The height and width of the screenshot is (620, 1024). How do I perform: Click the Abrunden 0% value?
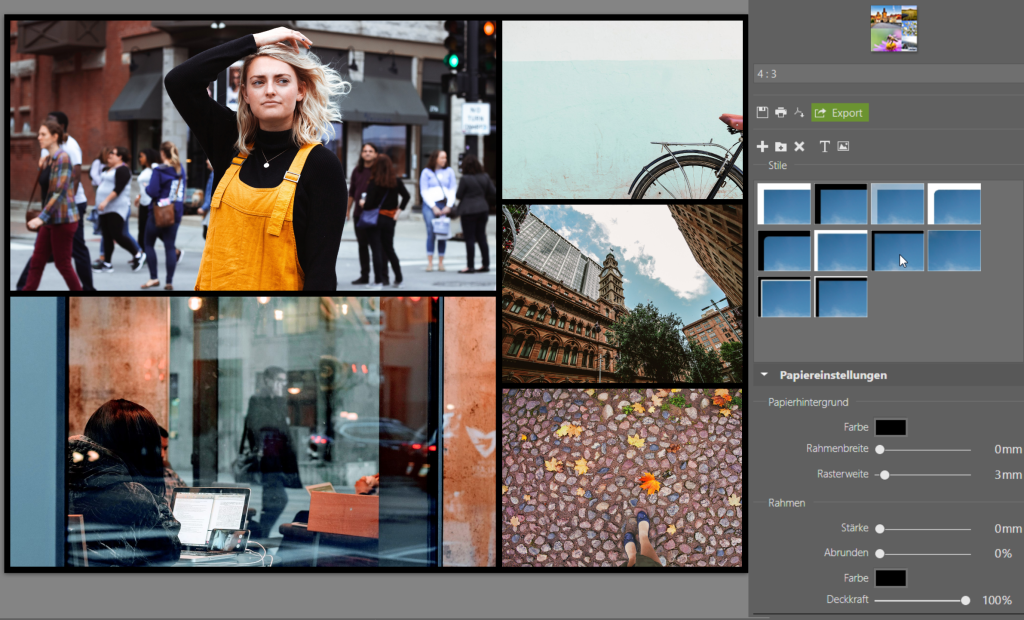[x=1003, y=553]
